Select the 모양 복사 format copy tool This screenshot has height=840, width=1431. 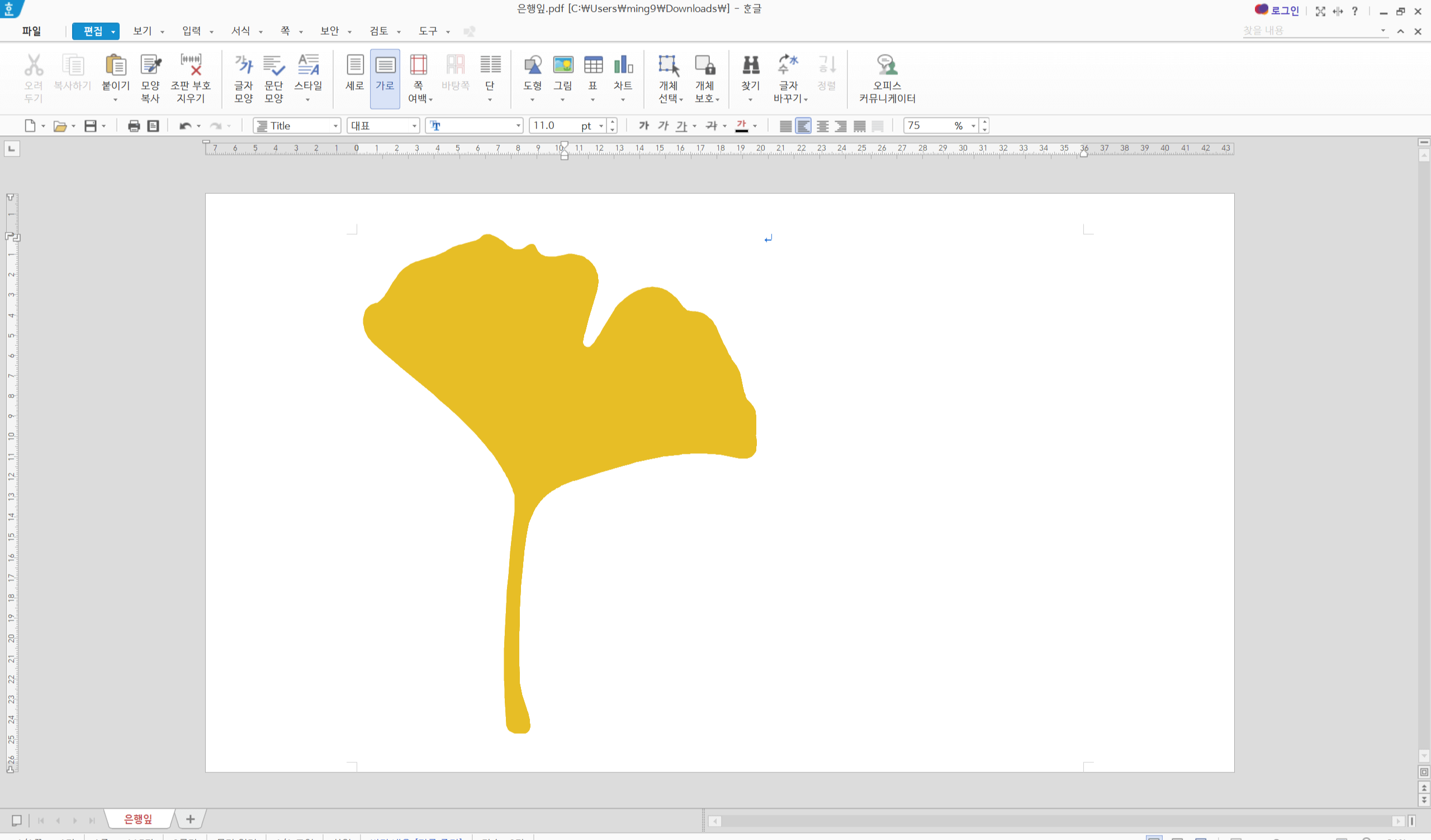pos(150,66)
